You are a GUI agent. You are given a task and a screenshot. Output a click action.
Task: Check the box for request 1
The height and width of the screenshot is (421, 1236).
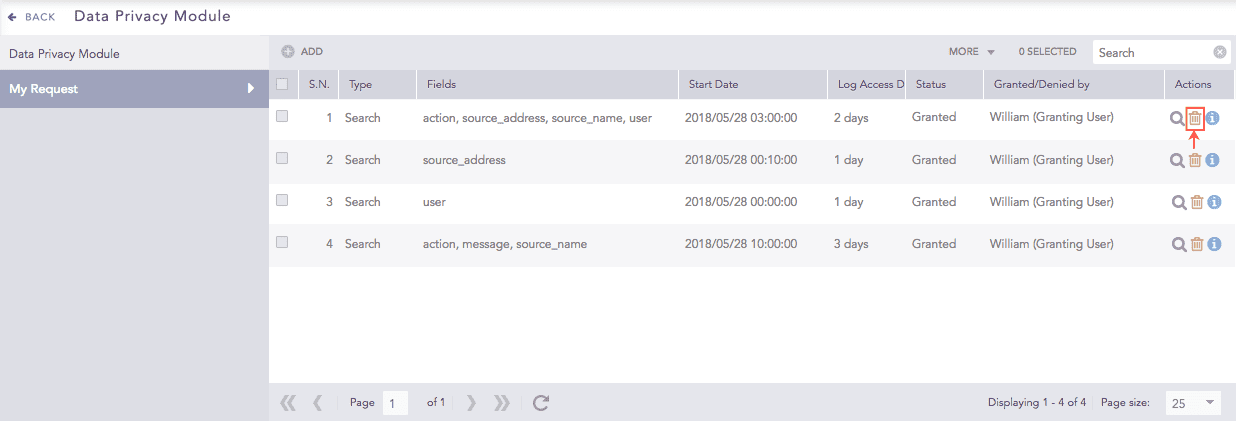[282, 116]
